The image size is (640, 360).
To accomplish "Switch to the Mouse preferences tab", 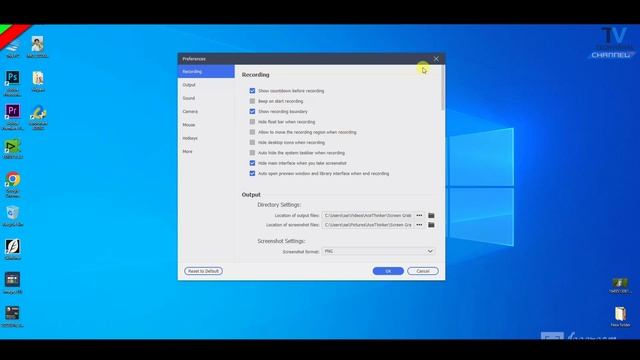I will click(206, 125).
